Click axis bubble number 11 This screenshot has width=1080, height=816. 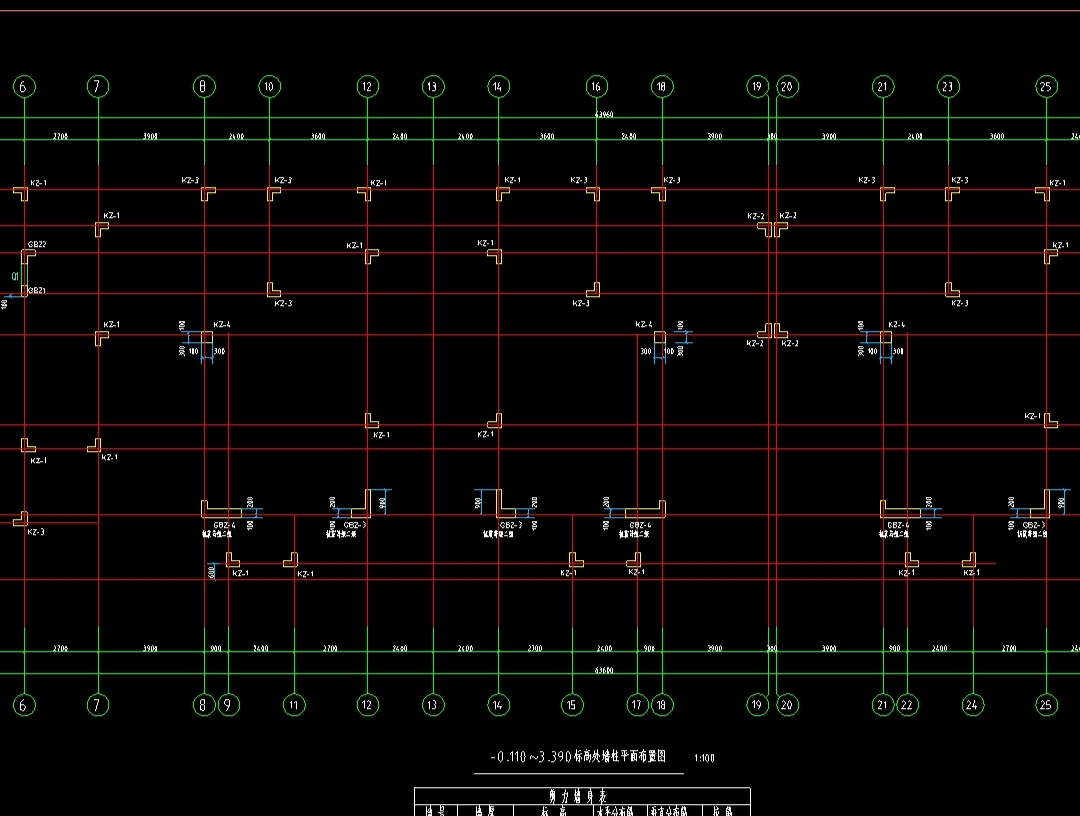point(294,704)
